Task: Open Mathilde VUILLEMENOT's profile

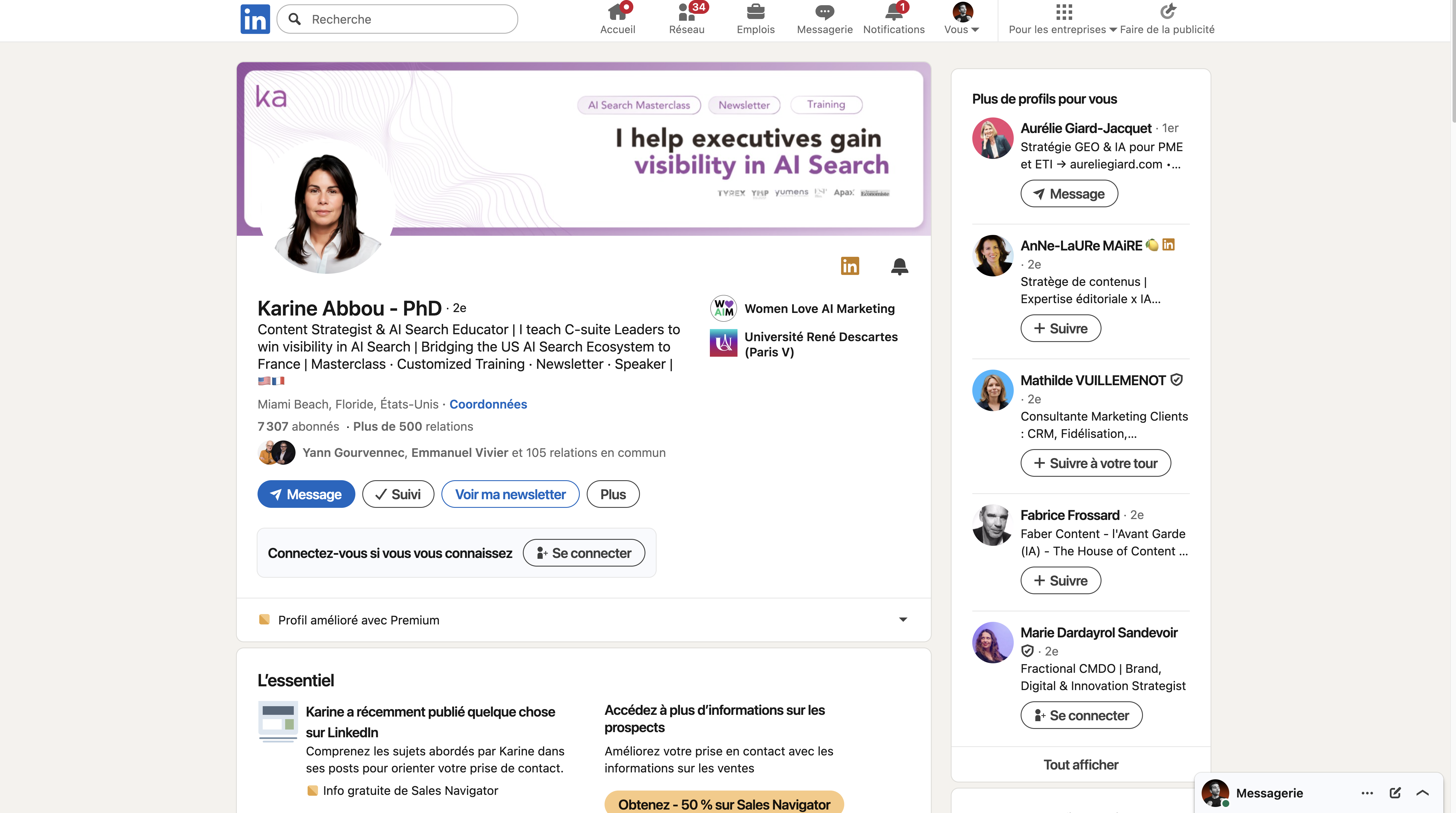Action: [x=1093, y=381]
